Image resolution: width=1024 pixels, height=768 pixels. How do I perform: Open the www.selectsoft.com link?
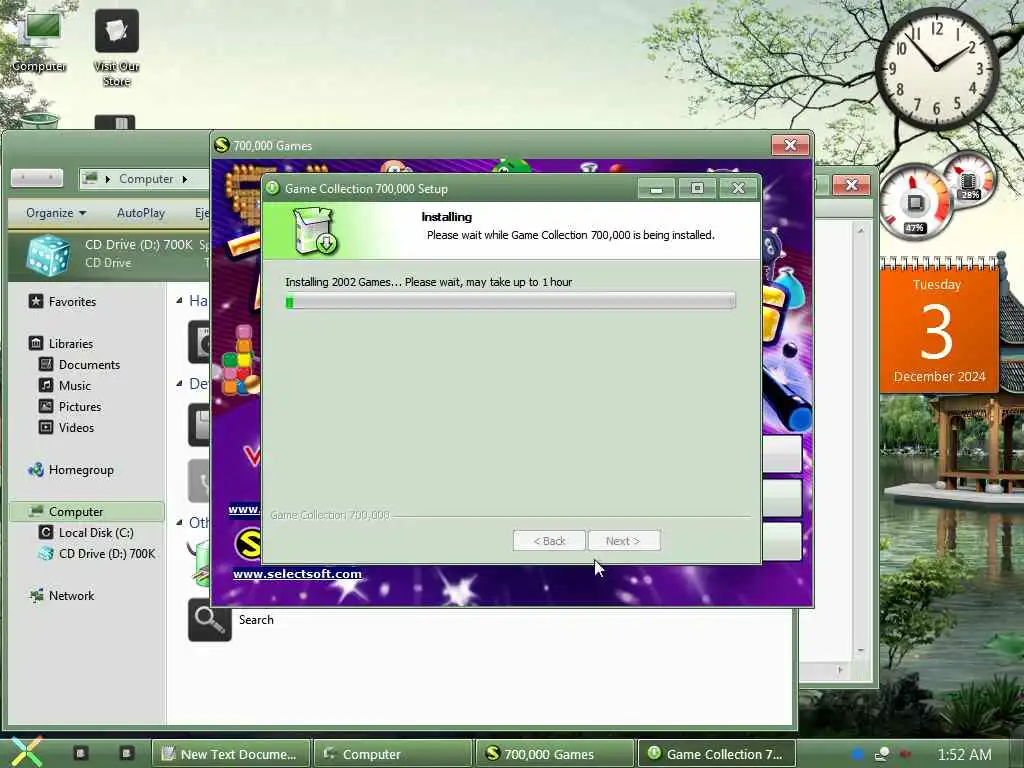click(x=297, y=573)
